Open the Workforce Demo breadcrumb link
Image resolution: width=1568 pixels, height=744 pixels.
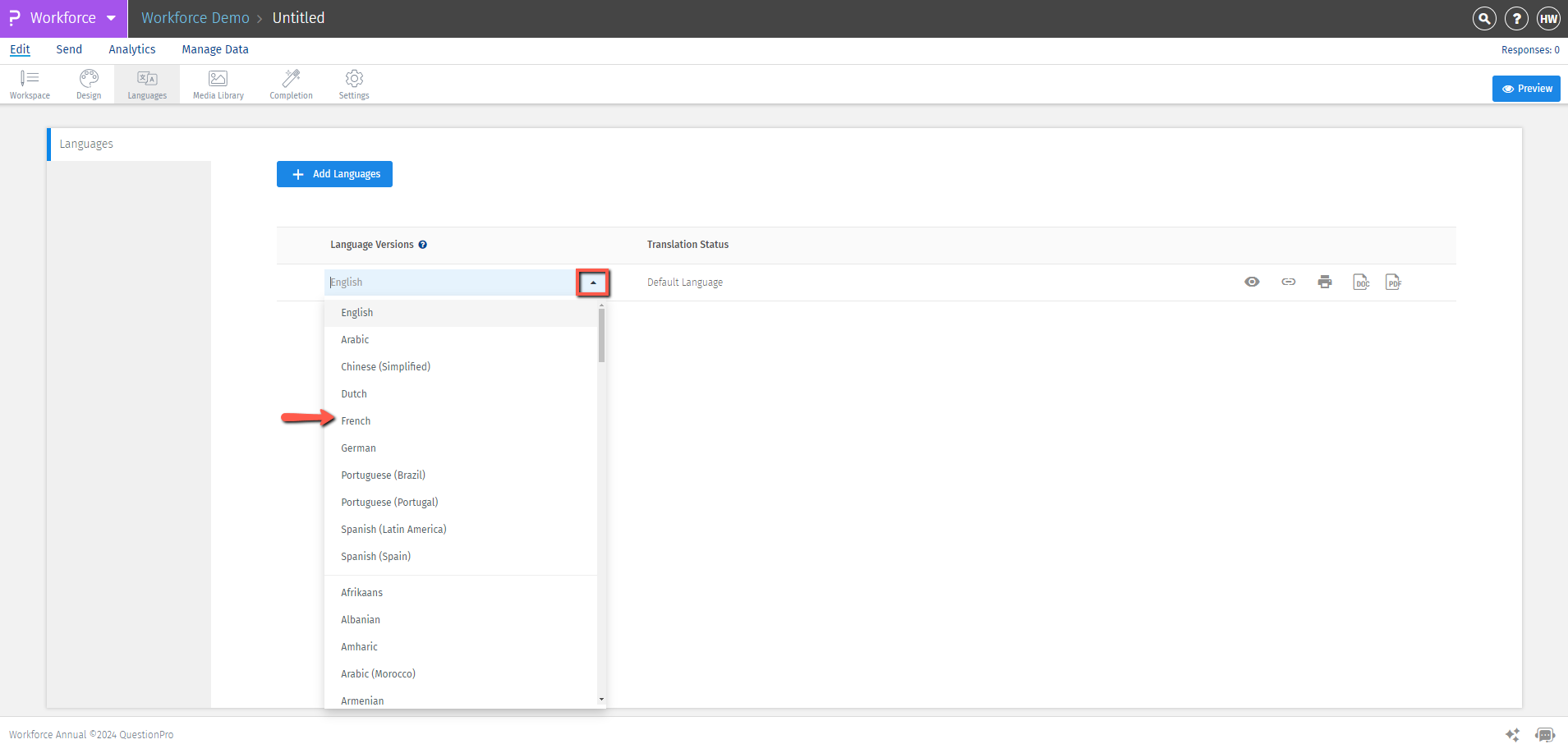click(195, 18)
